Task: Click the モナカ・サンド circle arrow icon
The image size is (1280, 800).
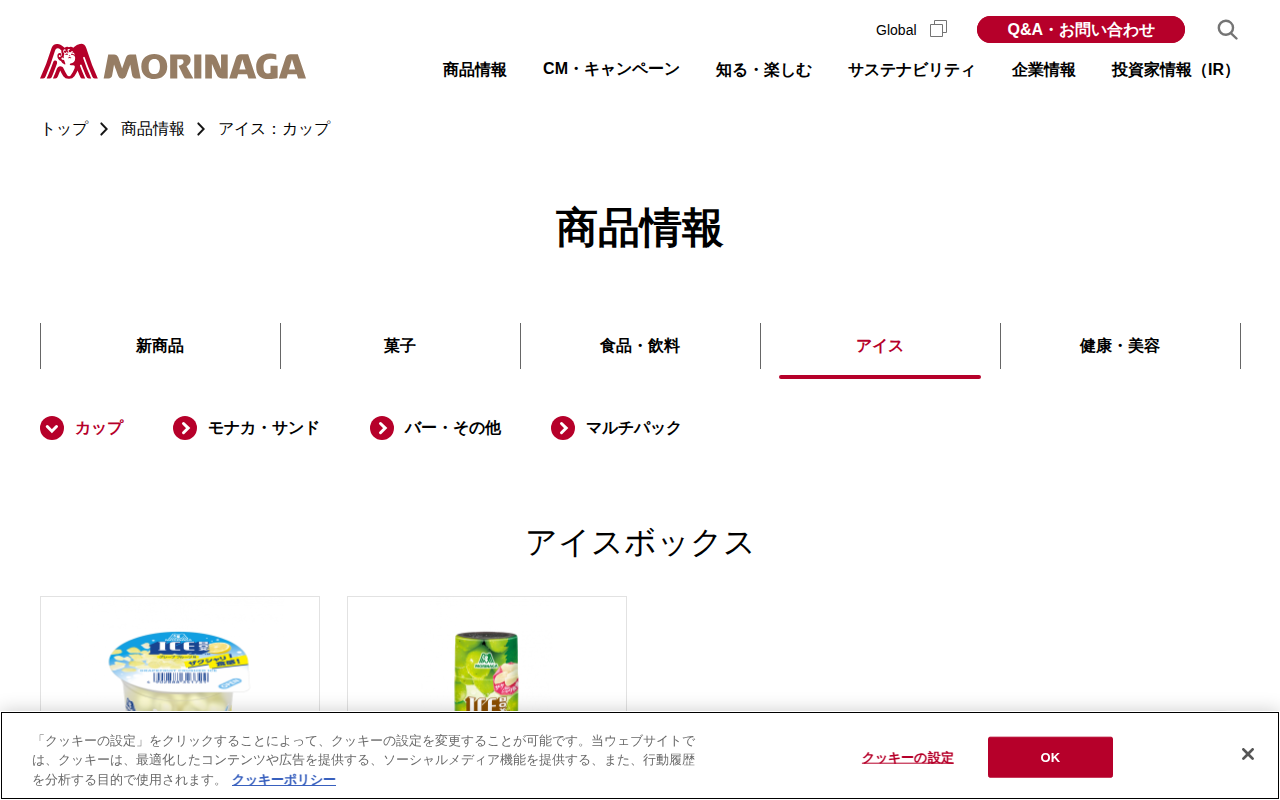Action: click(x=185, y=428)
